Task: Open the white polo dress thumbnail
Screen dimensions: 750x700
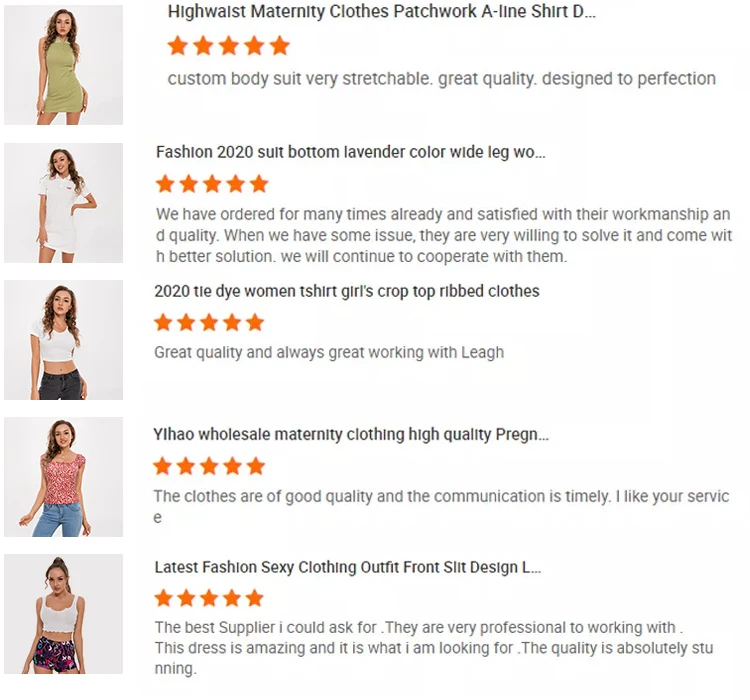Action: 63,203
